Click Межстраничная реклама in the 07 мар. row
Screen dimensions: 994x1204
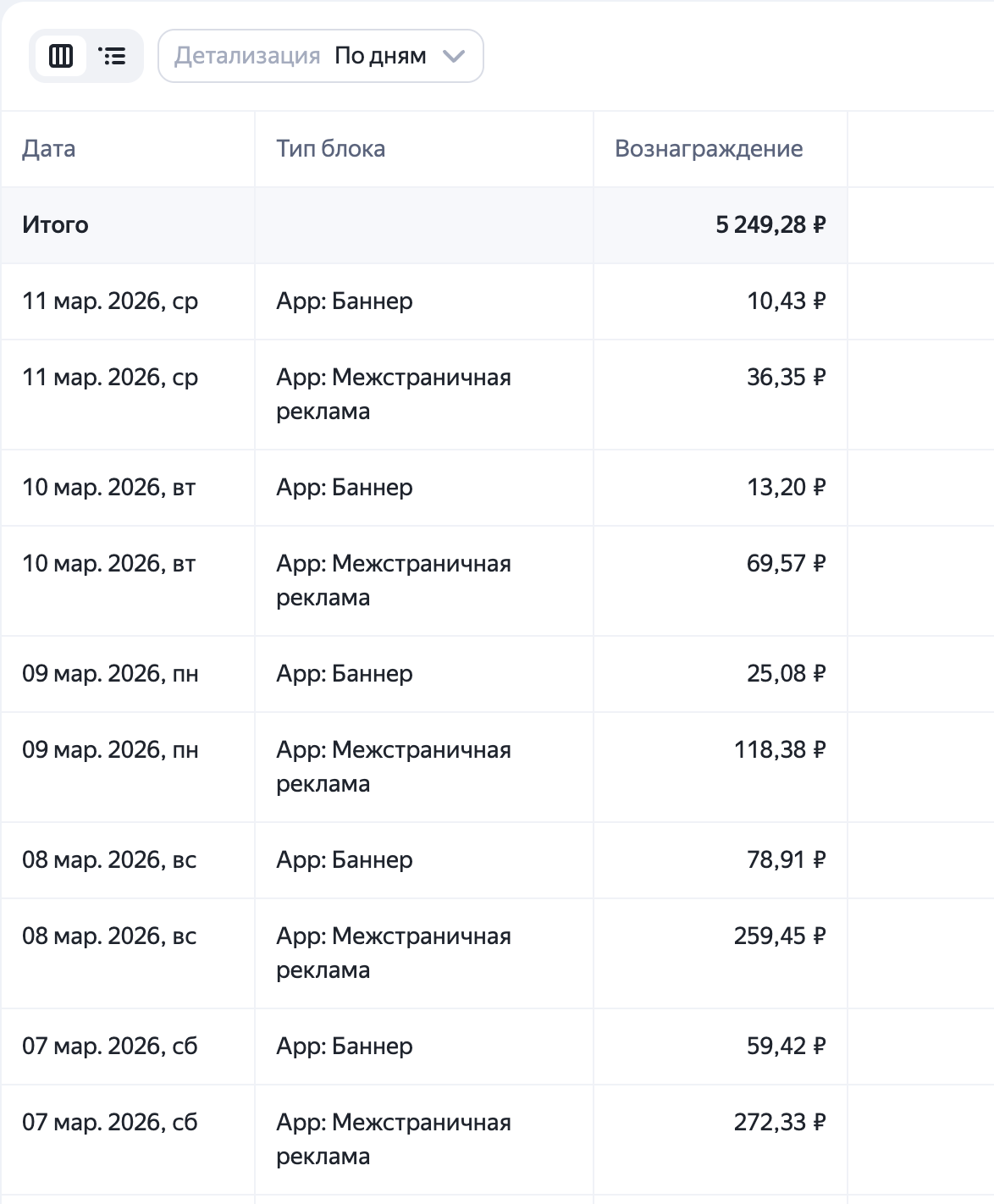click(x=394, y=1139)
